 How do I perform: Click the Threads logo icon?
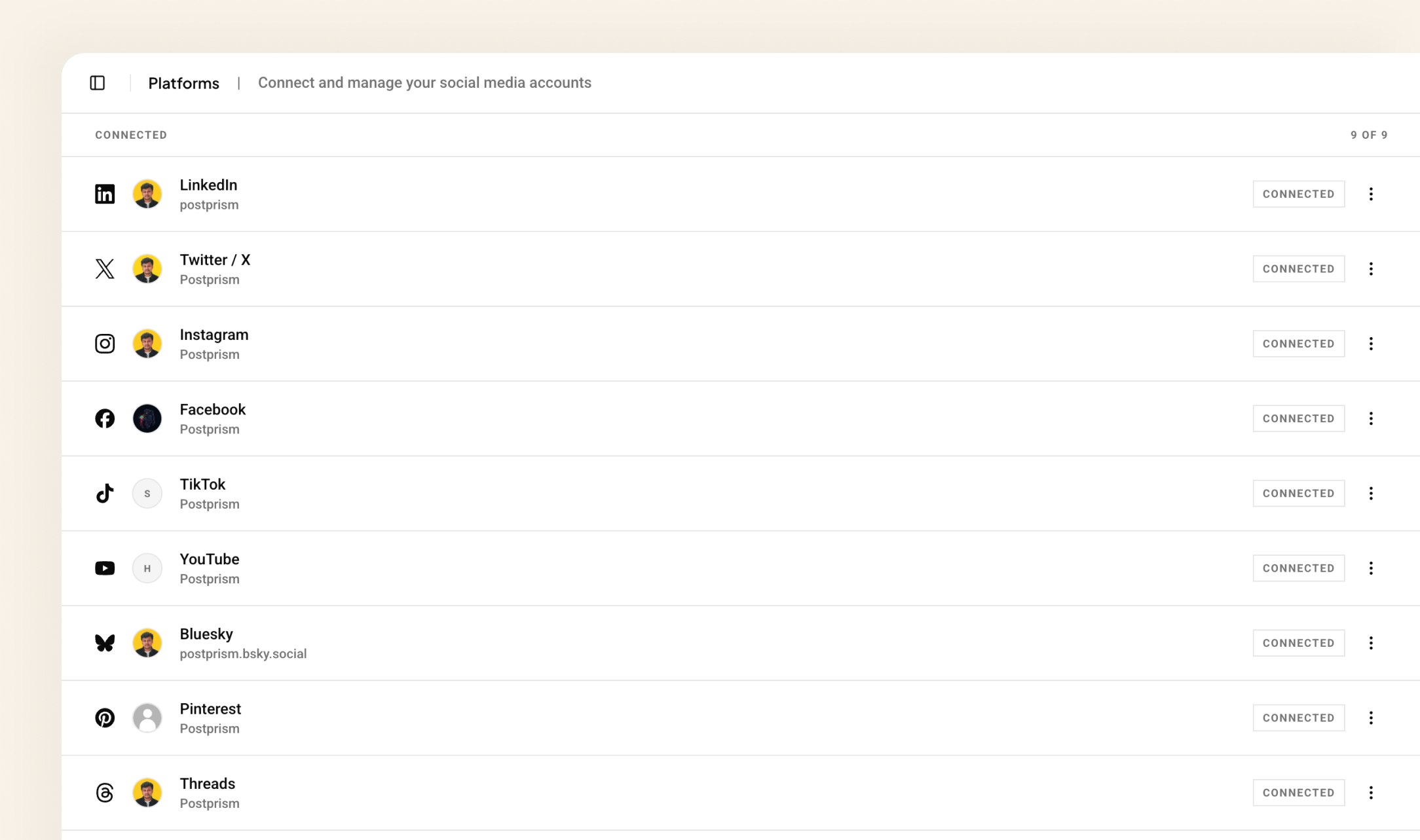click(x=105, y=793)
